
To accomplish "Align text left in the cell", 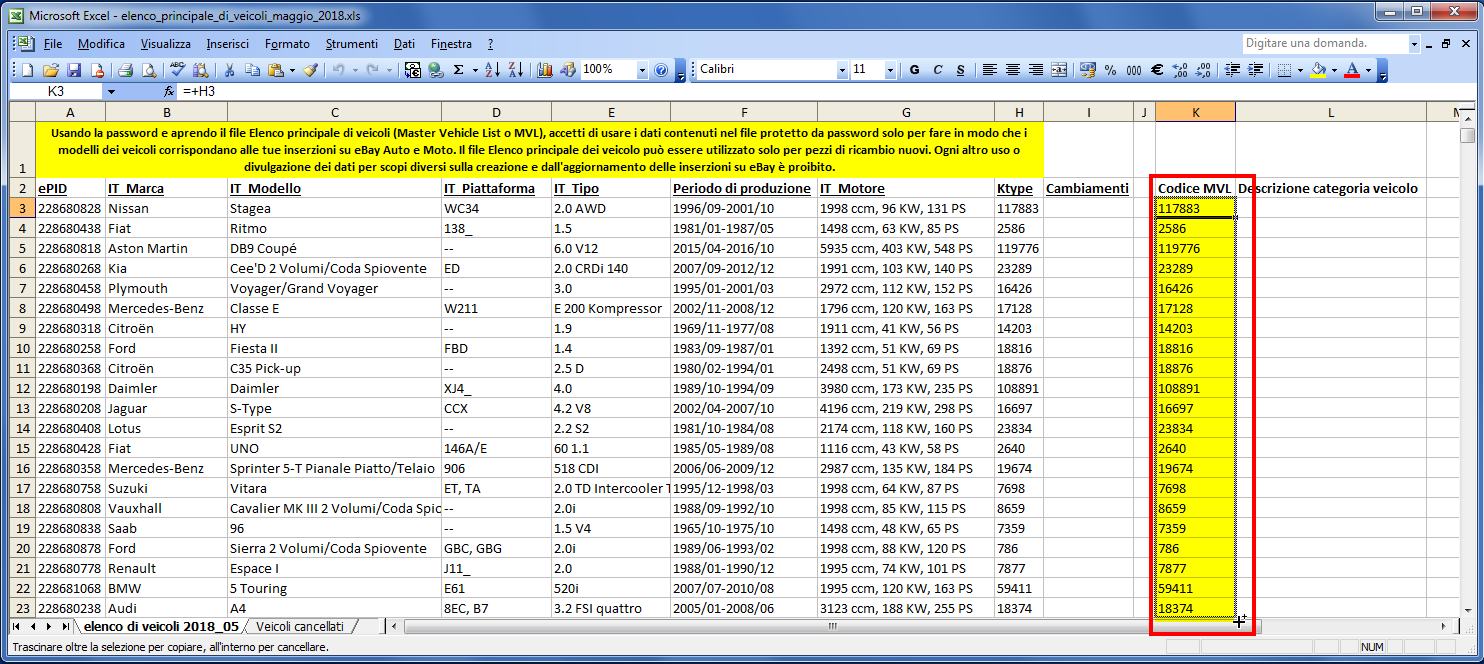I will (x=990, y=70).
